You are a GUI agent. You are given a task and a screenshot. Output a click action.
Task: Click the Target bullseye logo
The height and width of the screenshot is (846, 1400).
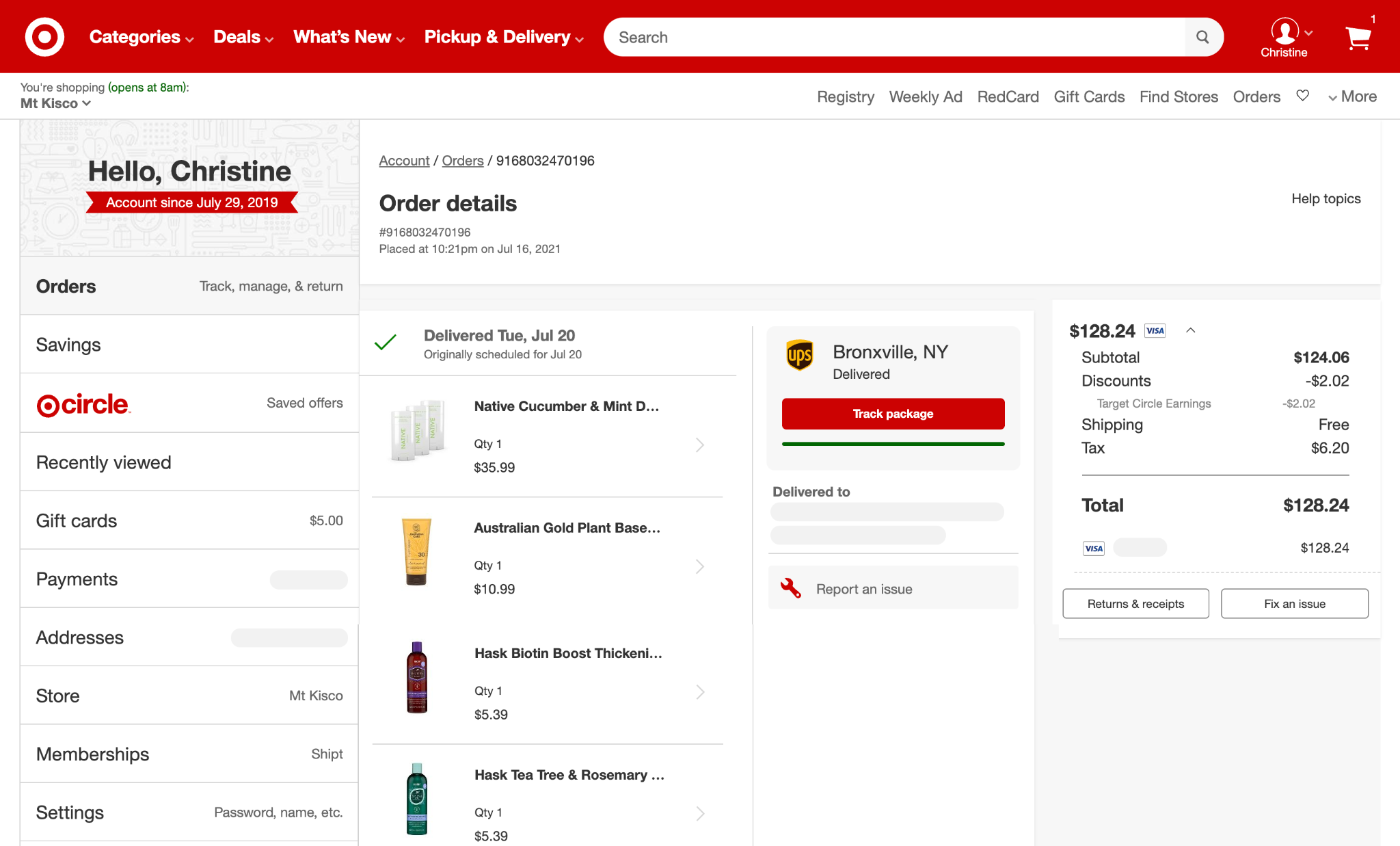tap(43, 36)
